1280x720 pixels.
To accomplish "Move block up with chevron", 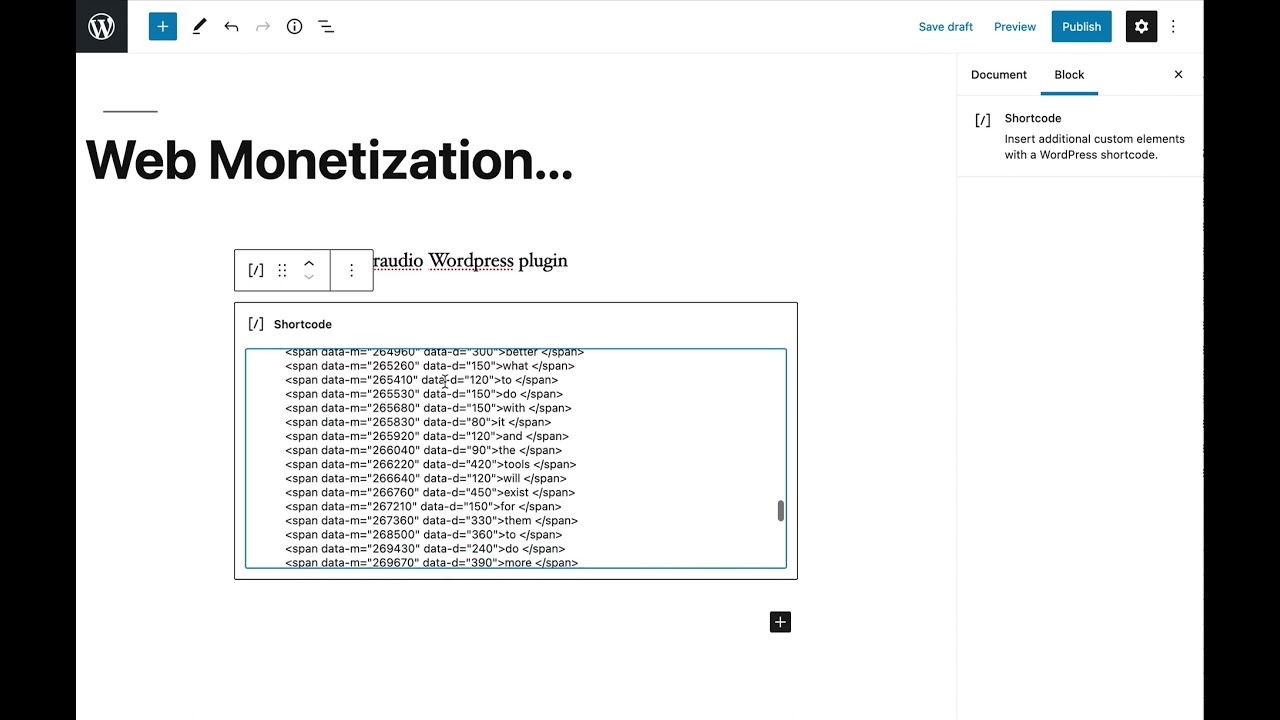I will tap(309, 263).
